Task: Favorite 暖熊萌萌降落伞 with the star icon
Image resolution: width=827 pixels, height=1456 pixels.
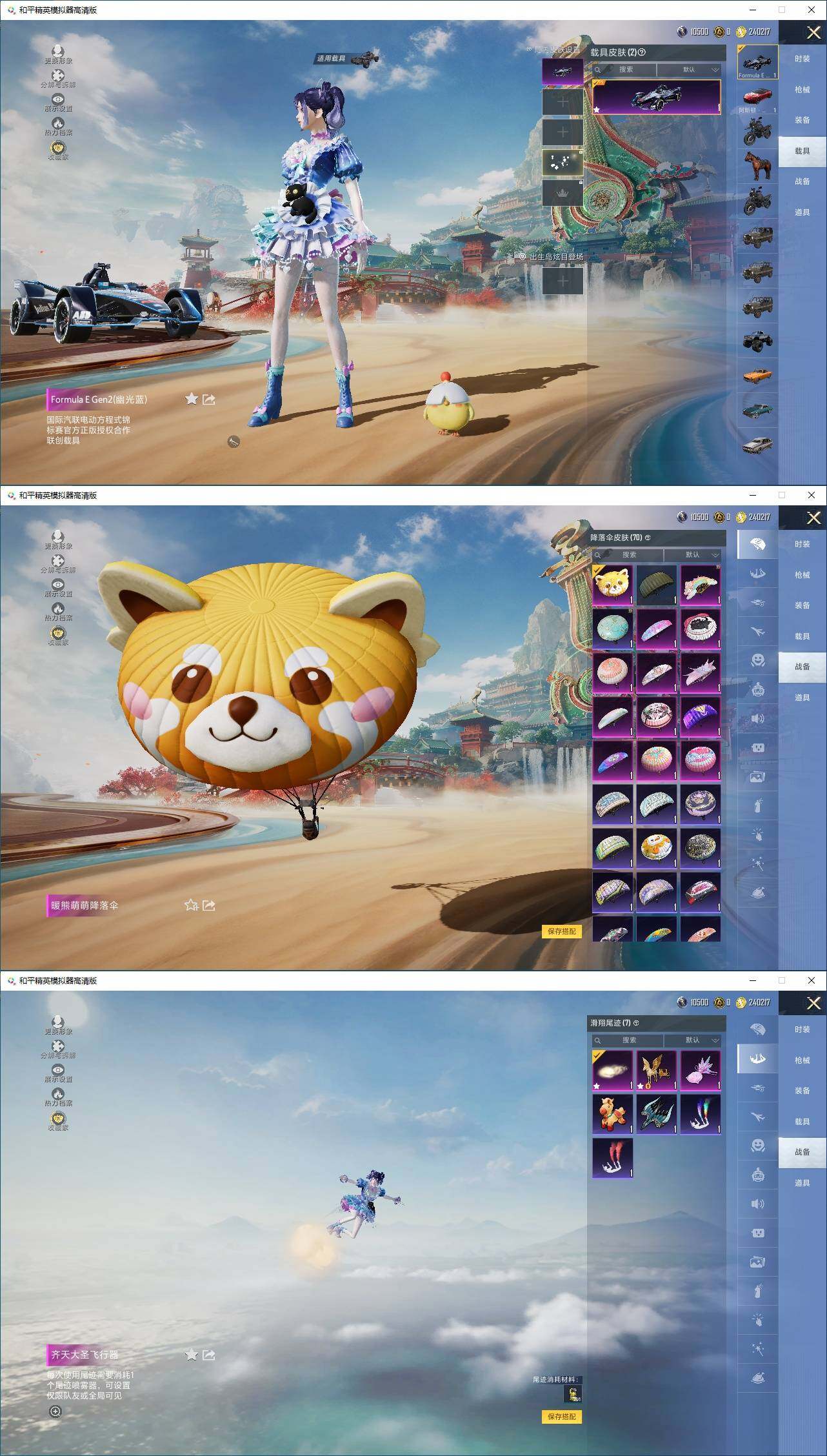Action: (x=192, y=905)
